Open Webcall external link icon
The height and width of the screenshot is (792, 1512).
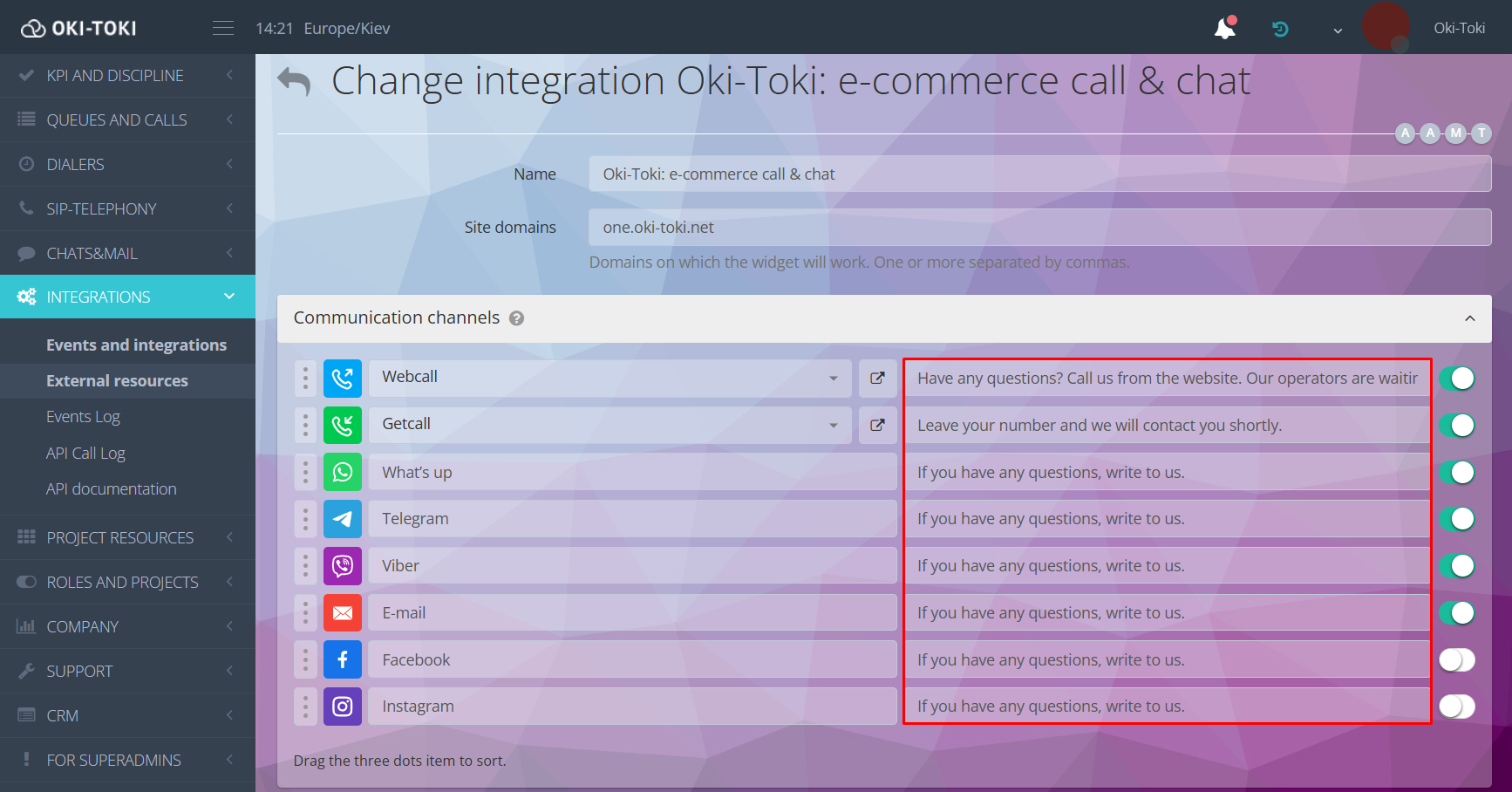877,378
